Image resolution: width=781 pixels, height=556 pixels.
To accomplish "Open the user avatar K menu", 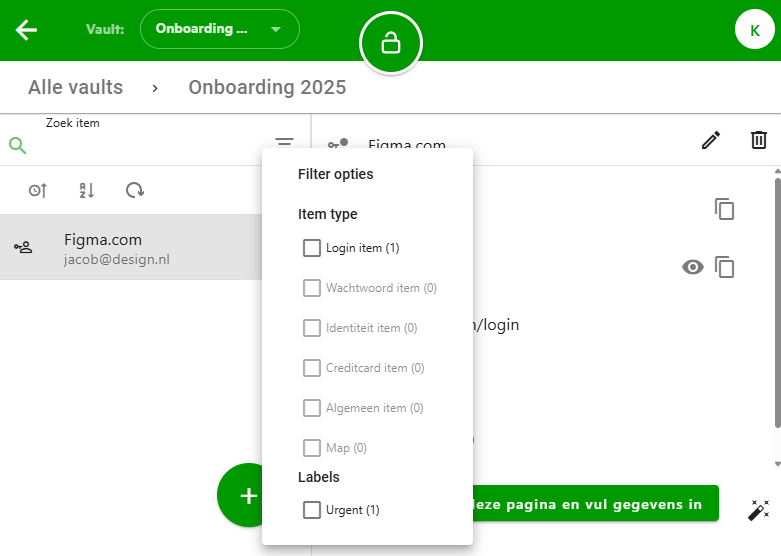I will [x=754, y=30].
